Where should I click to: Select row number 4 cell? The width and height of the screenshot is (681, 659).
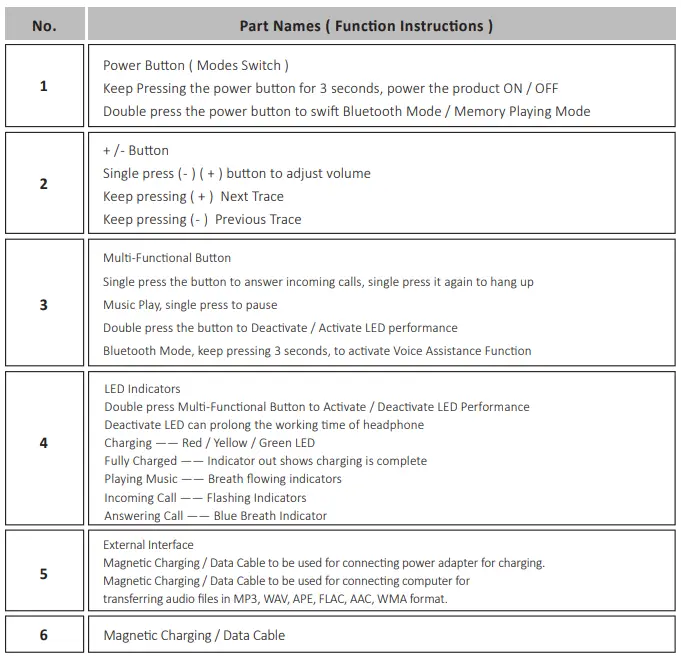point(44,443)
